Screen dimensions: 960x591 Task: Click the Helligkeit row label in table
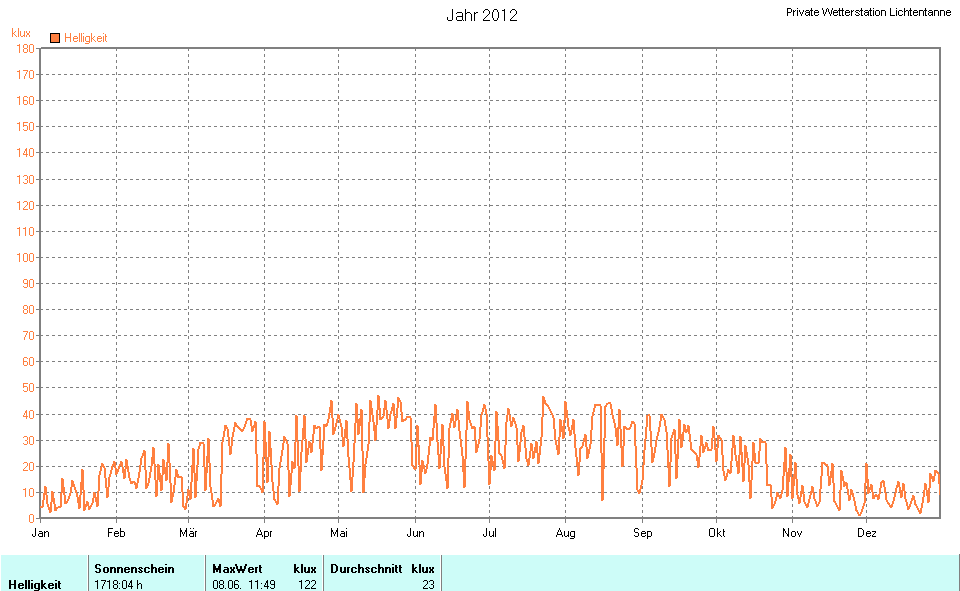click(x=35, y=584)
